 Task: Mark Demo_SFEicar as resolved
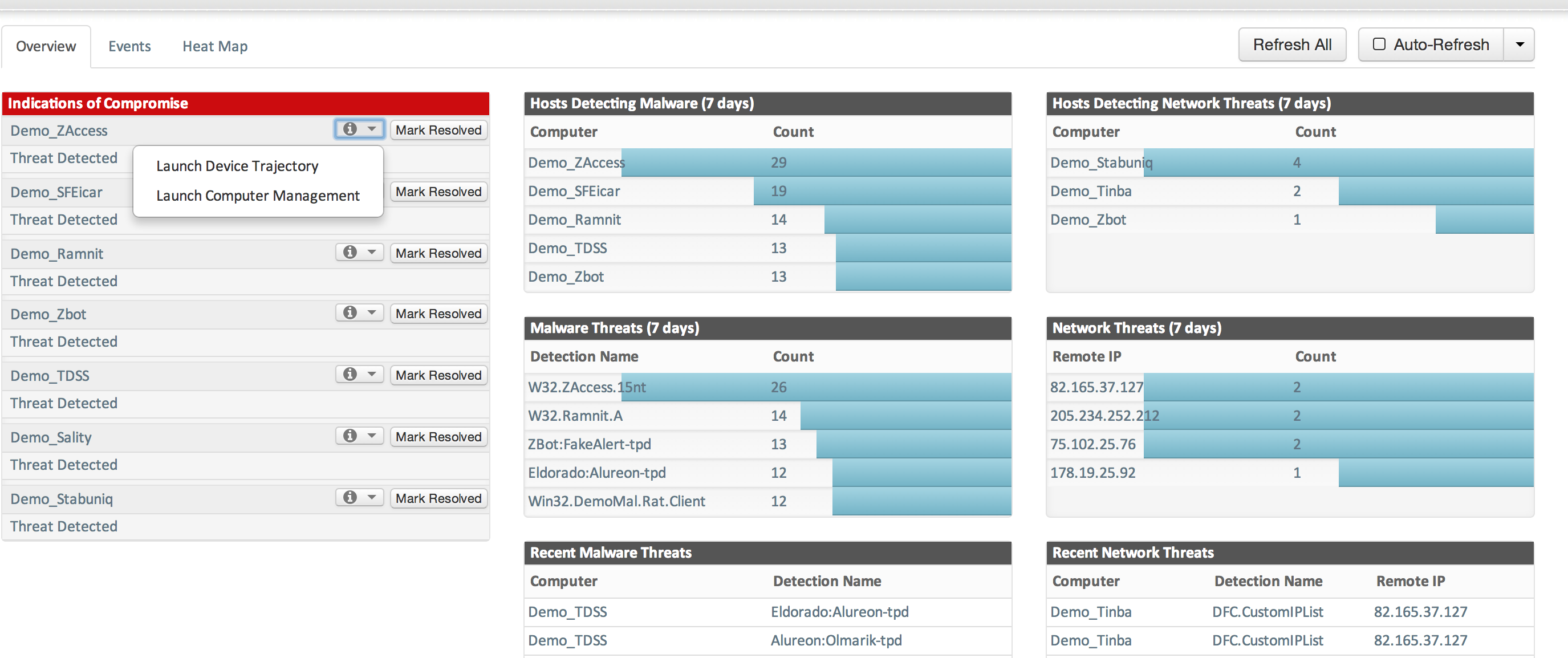pos(438,192)
